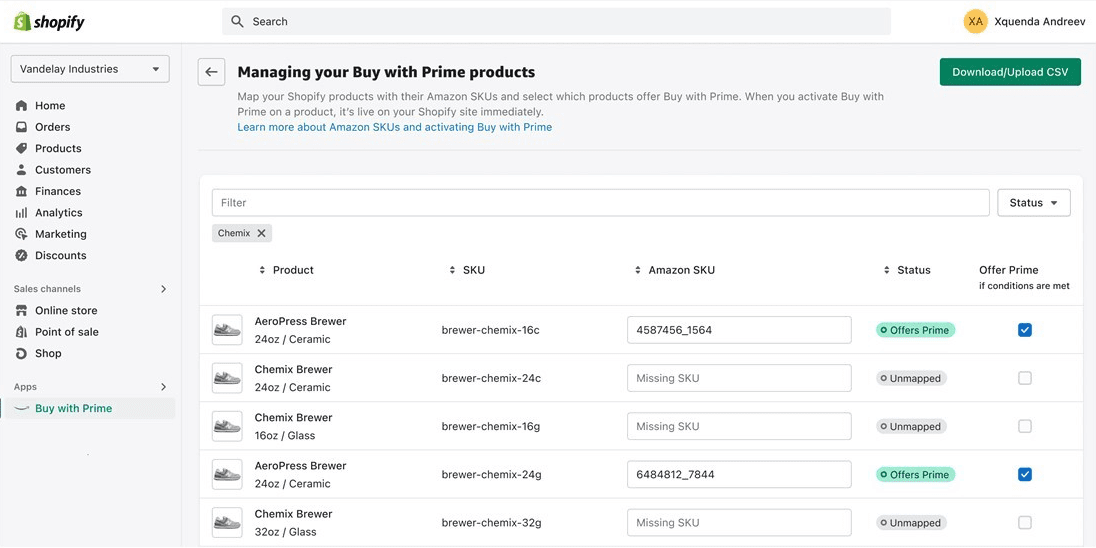Go to Products in the sidebar
1096x548 pixels.
point(58,148)
